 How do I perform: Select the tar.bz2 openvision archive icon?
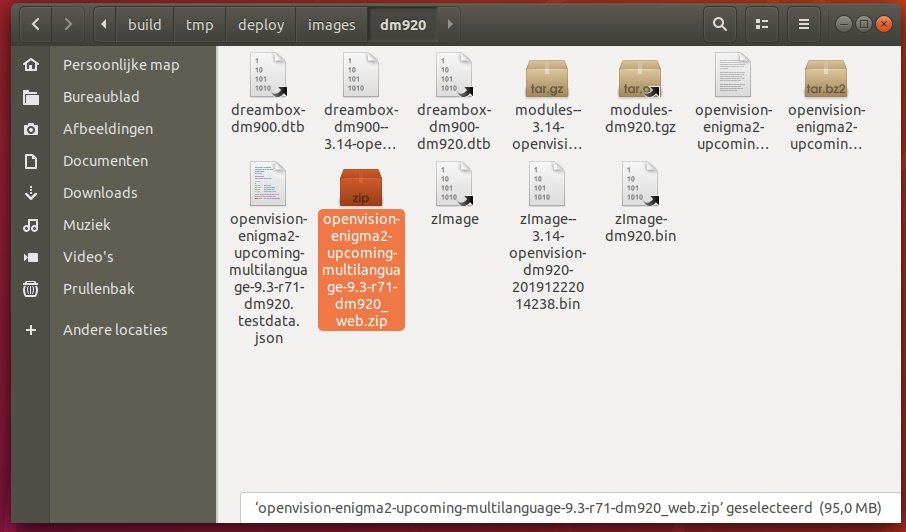coord(826,76)
